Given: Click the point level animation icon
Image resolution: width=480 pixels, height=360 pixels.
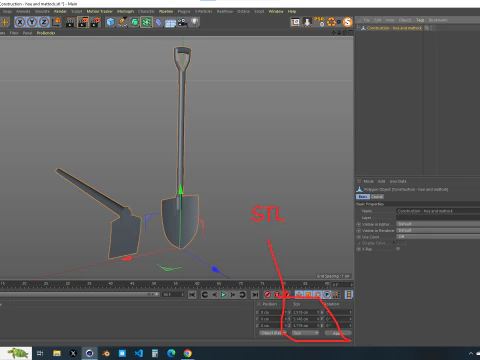Looking at the screenshot, I should coord(336,295).
